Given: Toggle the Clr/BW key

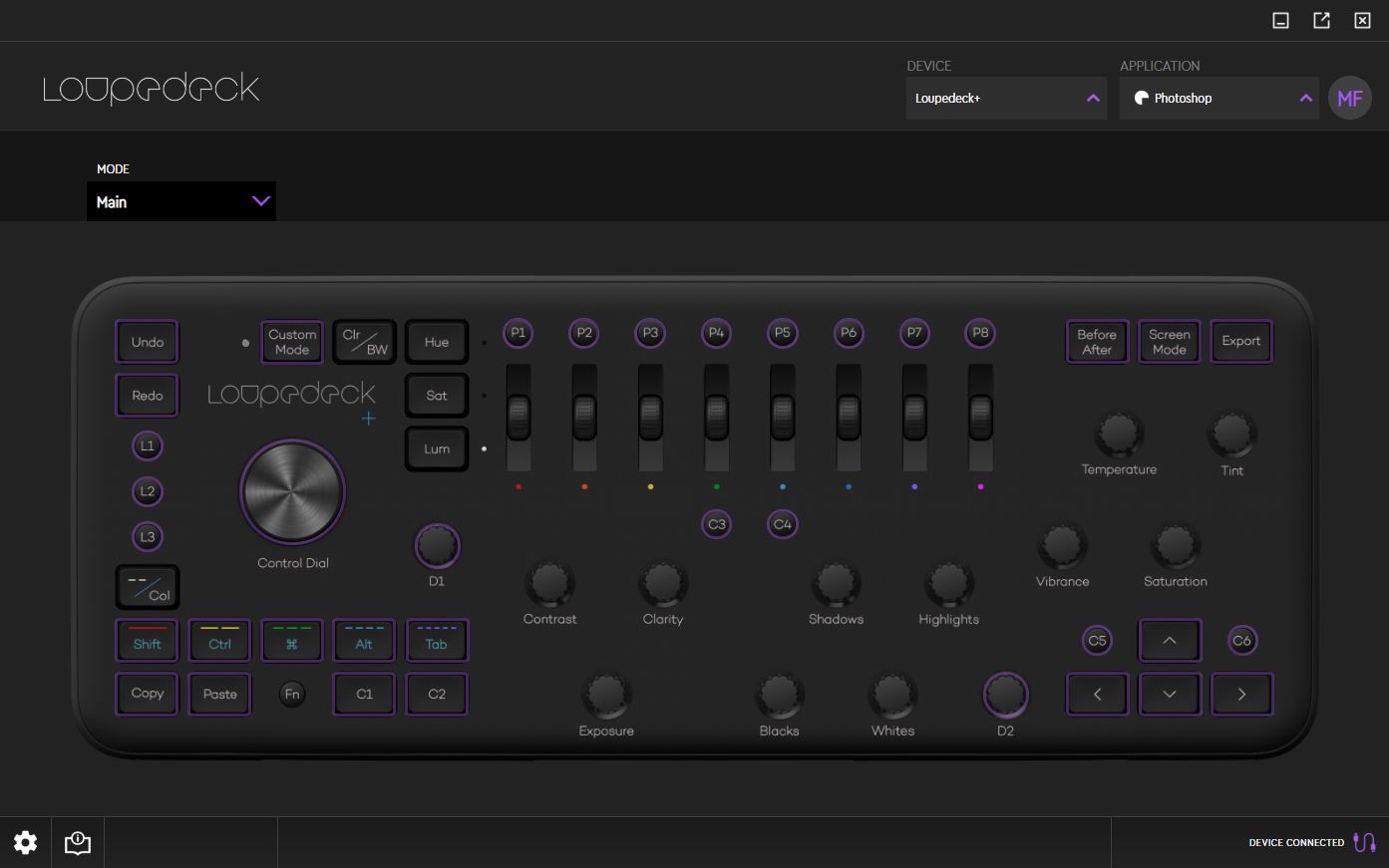Looking at the screenshot, I should tap(364, 342).
